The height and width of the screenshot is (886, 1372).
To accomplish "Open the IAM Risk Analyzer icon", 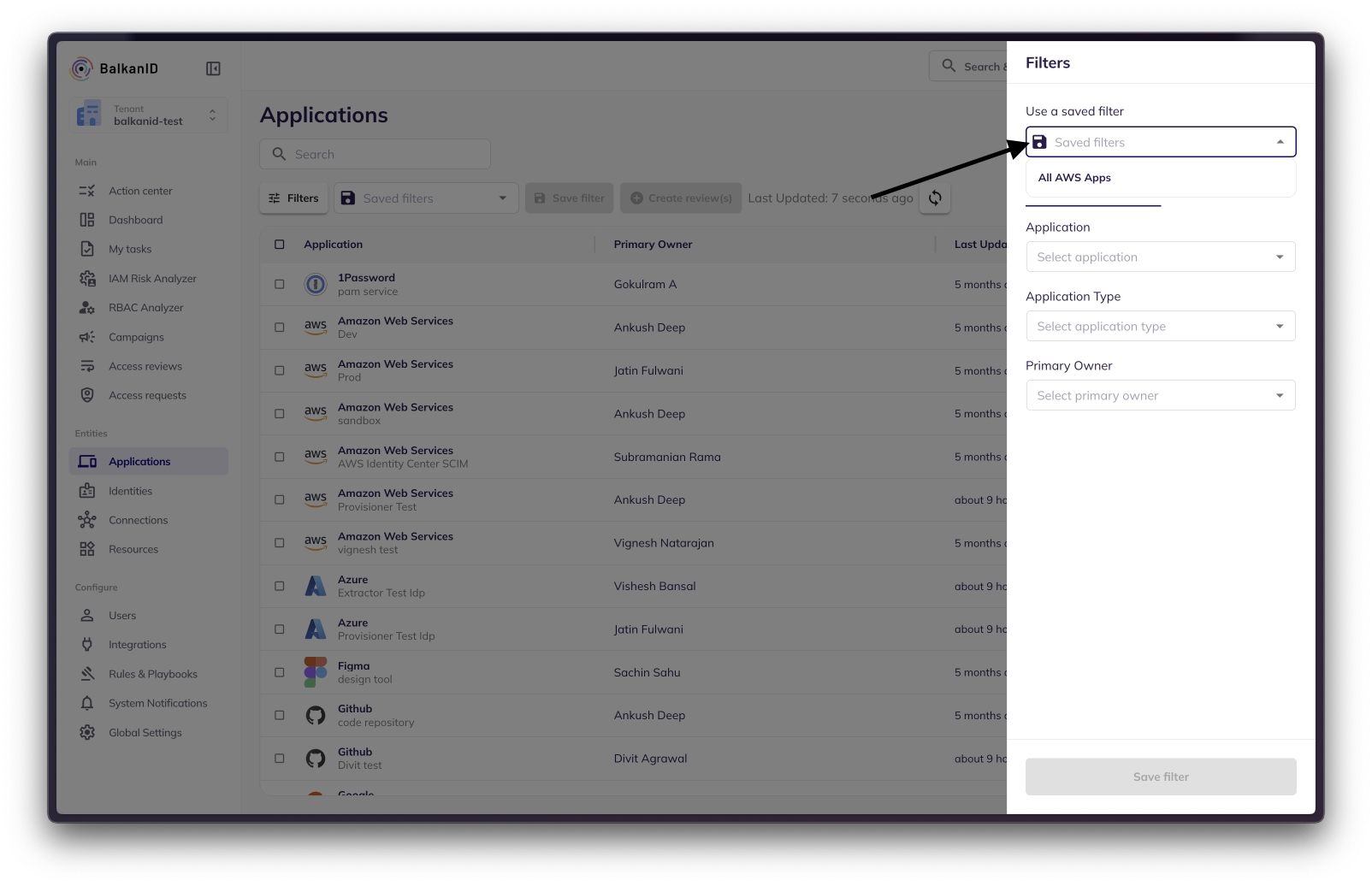I will pos(87,279).
